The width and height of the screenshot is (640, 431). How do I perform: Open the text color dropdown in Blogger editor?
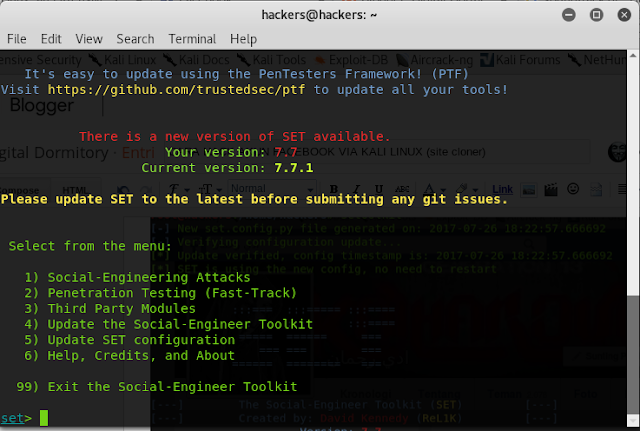coord(433,189)
